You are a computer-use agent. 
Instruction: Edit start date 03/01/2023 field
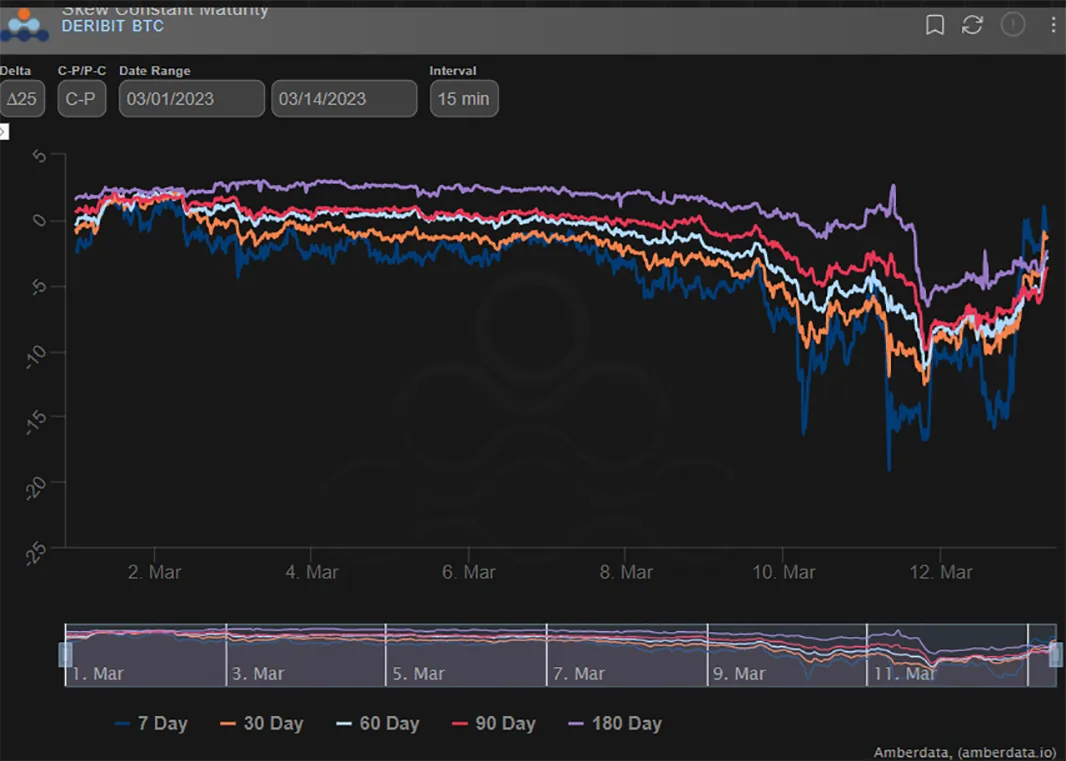[192, 99]
